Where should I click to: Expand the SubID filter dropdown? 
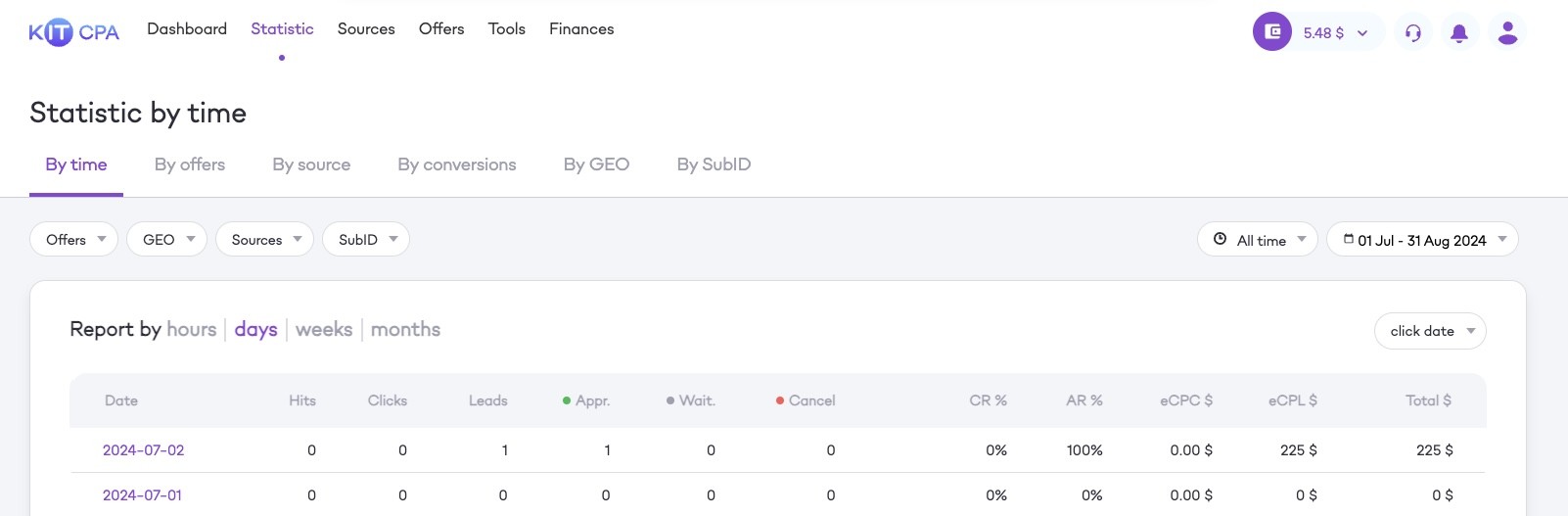tap(366, 239)
